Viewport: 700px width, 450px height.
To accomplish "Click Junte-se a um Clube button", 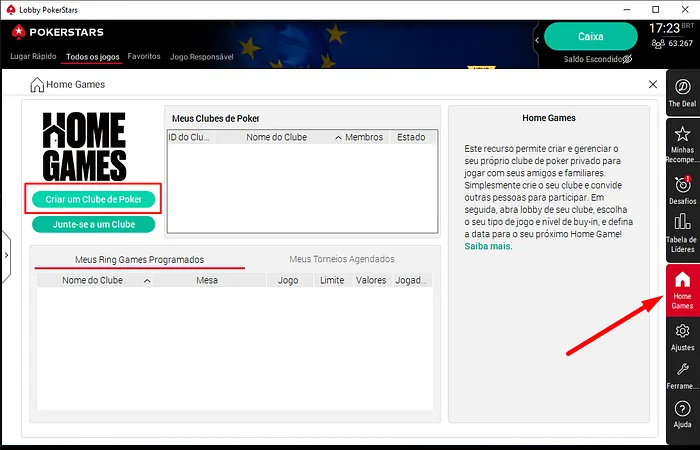I will pyautogui.click(x=93, y=224).
